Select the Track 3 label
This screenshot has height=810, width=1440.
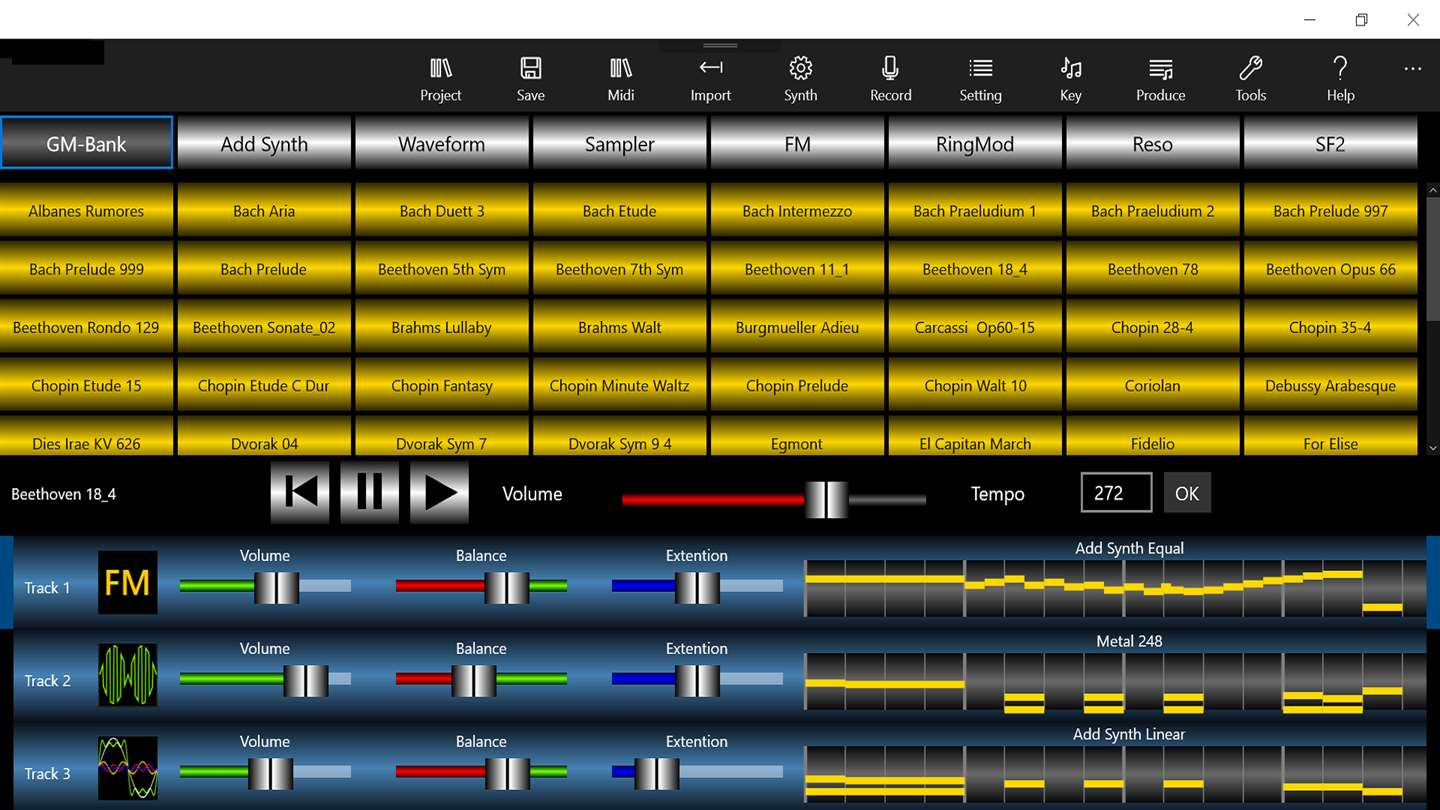pyautogui.click(x=47, y=774)
